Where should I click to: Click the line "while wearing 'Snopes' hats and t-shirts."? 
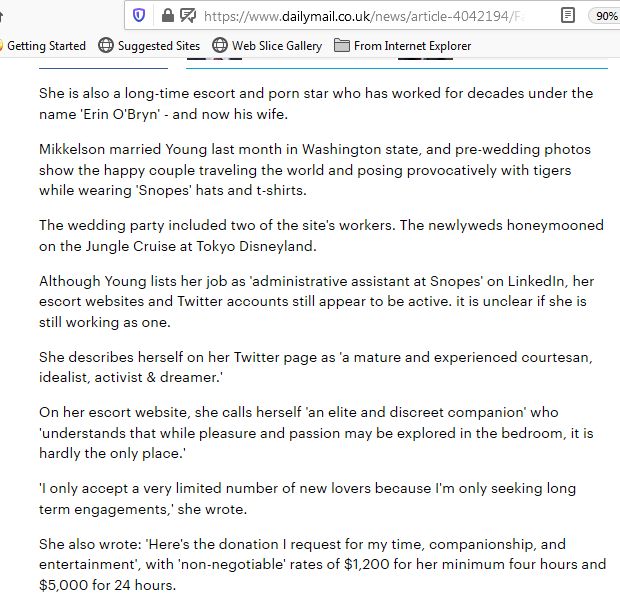coord(173,191)
